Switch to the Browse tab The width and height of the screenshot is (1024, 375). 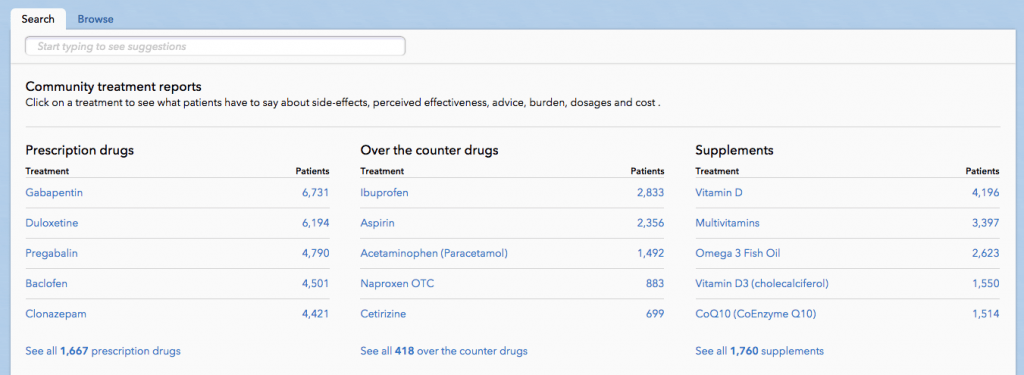click(95, 19)
